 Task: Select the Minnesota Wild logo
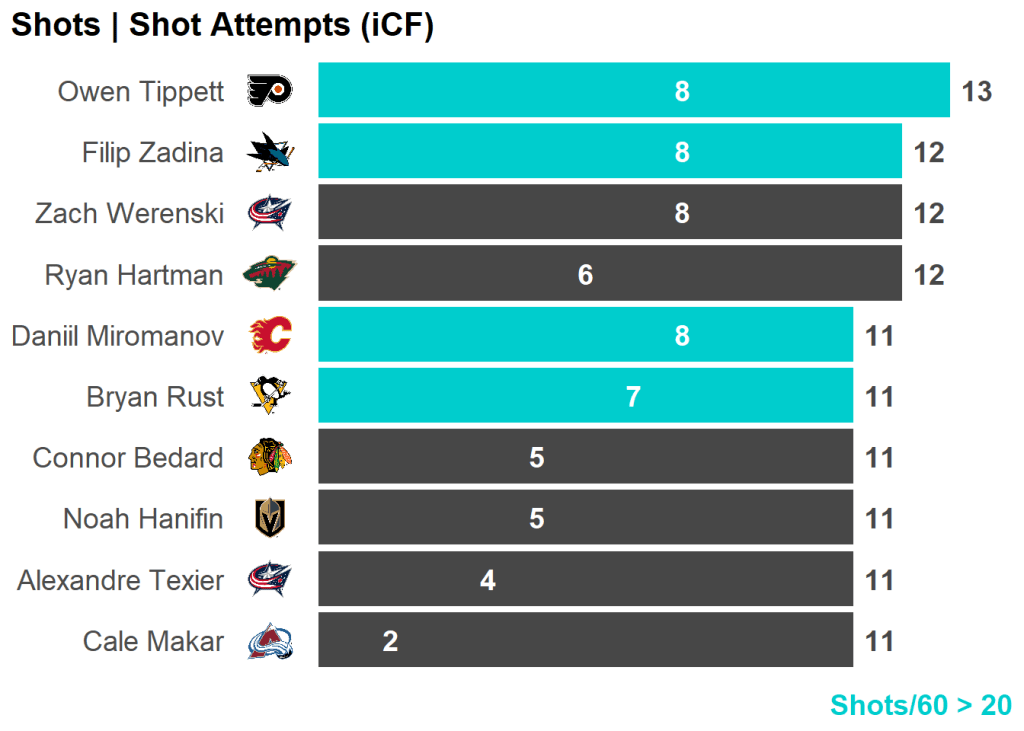(x=269, y=274)
